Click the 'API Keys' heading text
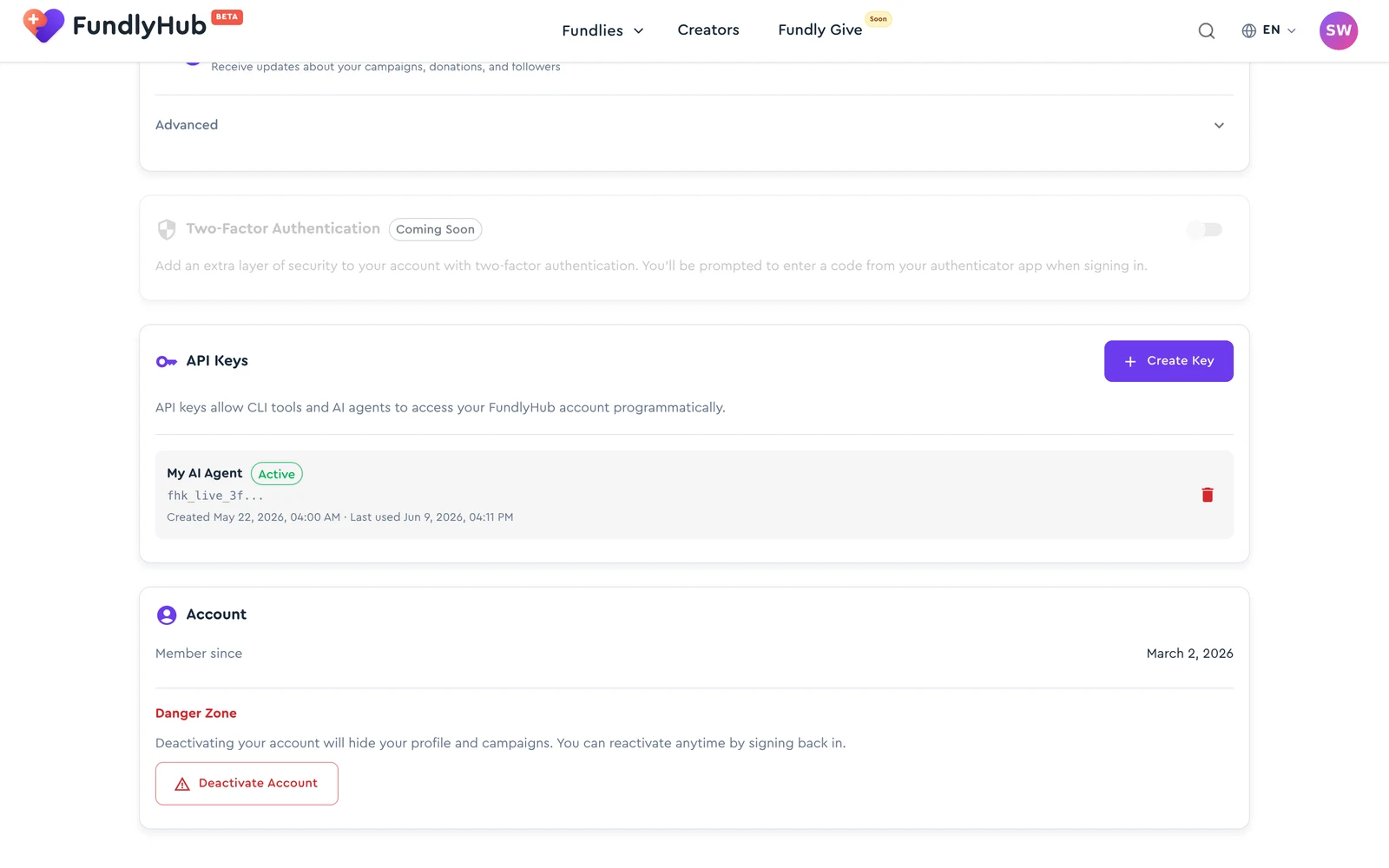 [217, 361]
